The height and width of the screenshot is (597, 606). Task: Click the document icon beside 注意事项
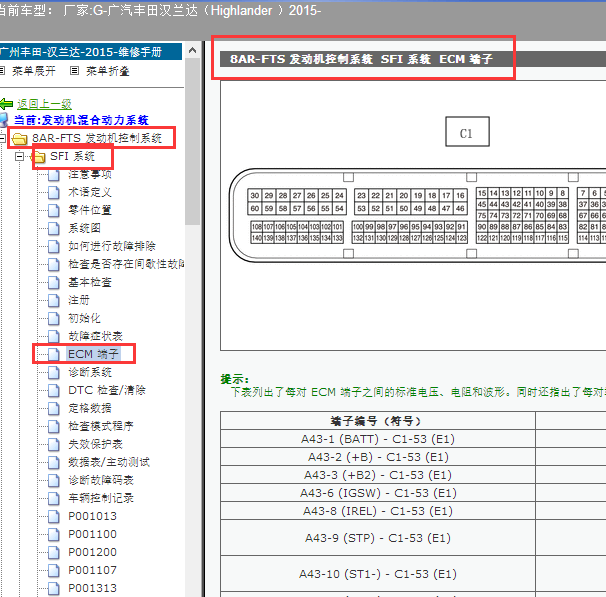pyautogui.click(x=54, y=175)
